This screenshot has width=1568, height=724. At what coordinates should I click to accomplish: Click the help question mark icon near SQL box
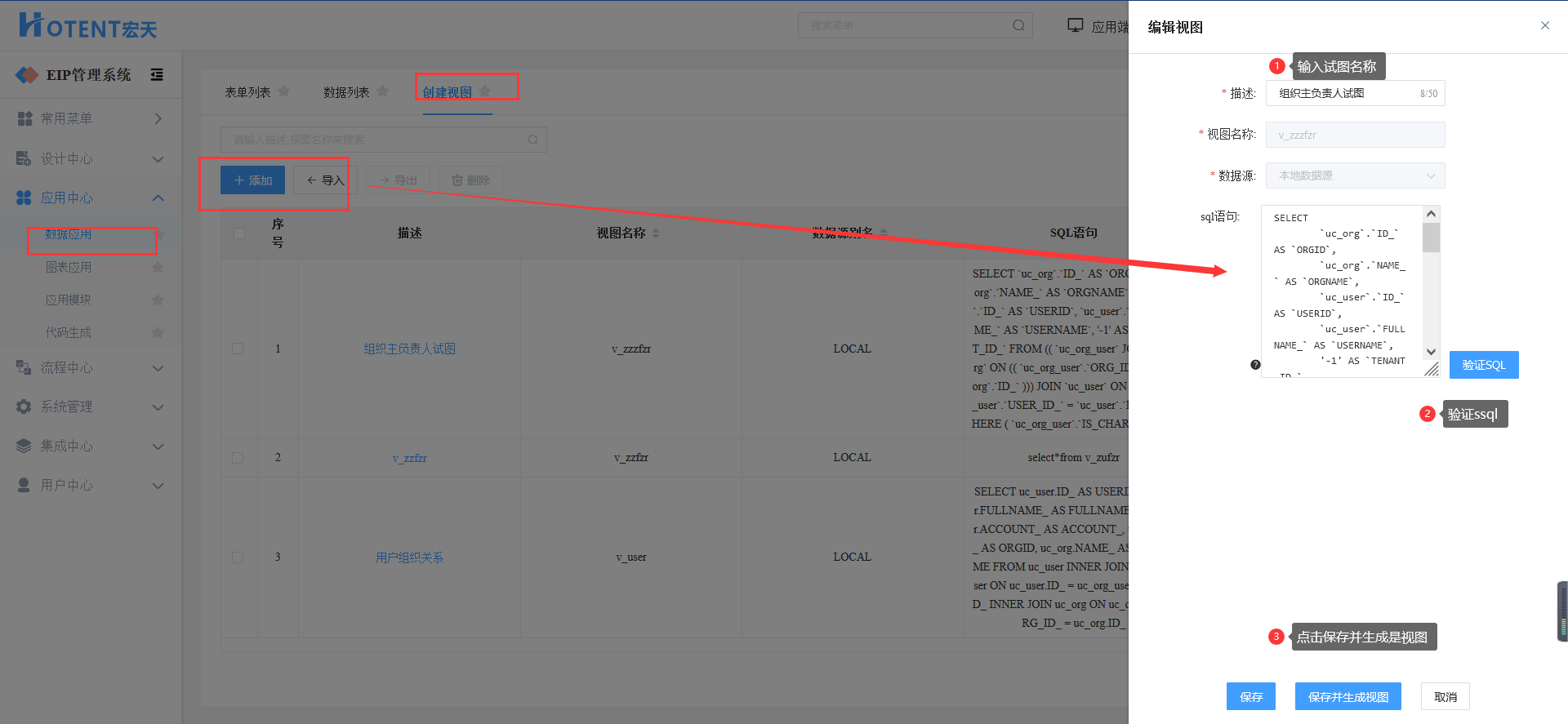click(x=1255, y=365)
